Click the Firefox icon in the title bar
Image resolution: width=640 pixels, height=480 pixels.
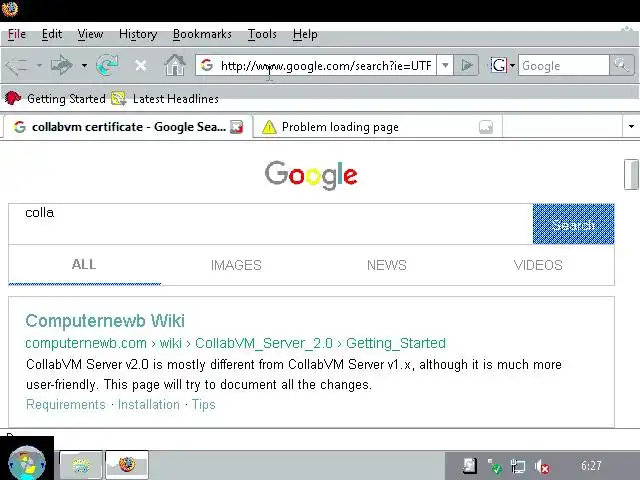pyautogui.click(x=10, y=9)
